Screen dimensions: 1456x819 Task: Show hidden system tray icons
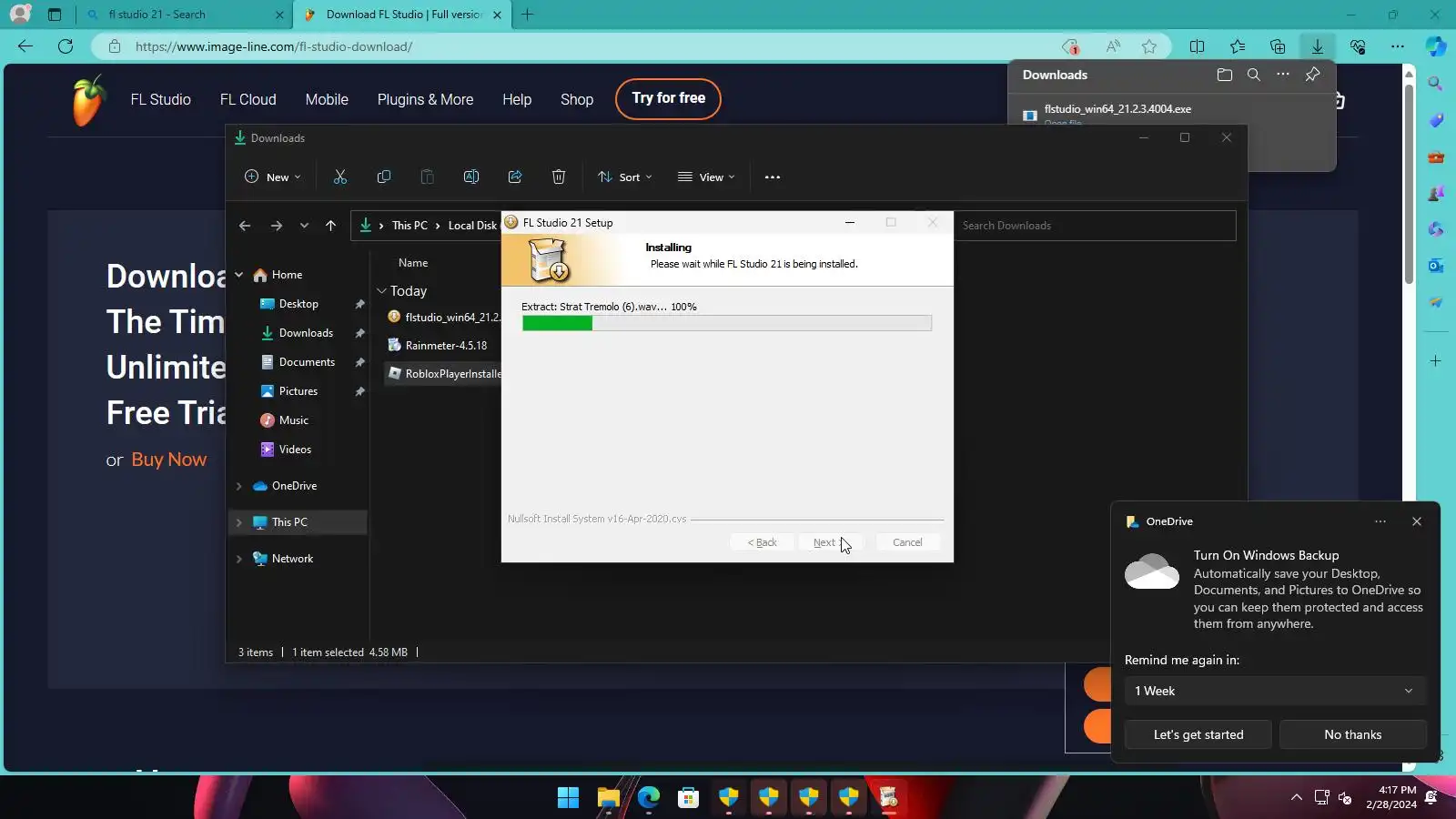1296,798
